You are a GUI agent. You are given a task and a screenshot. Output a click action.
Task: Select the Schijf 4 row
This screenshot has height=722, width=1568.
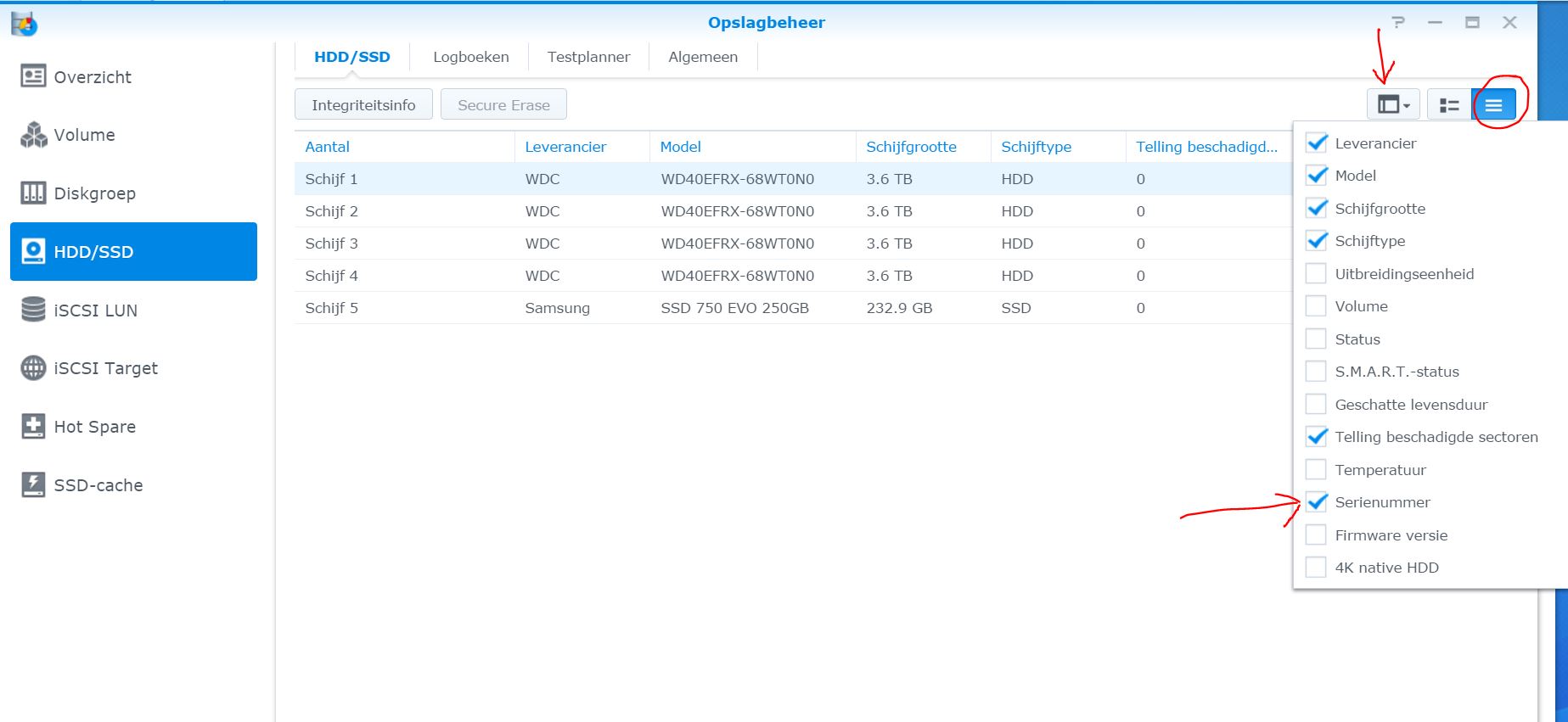(x=794, y=276)
